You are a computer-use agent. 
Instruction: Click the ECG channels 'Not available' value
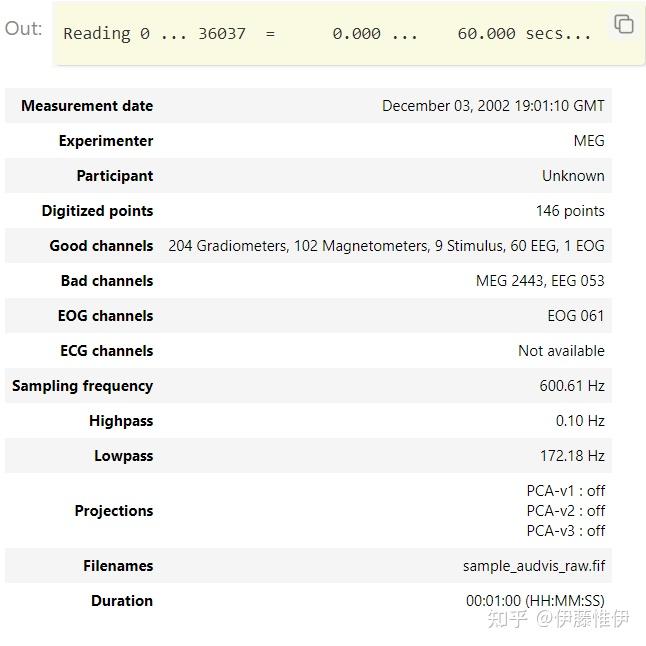561,351
